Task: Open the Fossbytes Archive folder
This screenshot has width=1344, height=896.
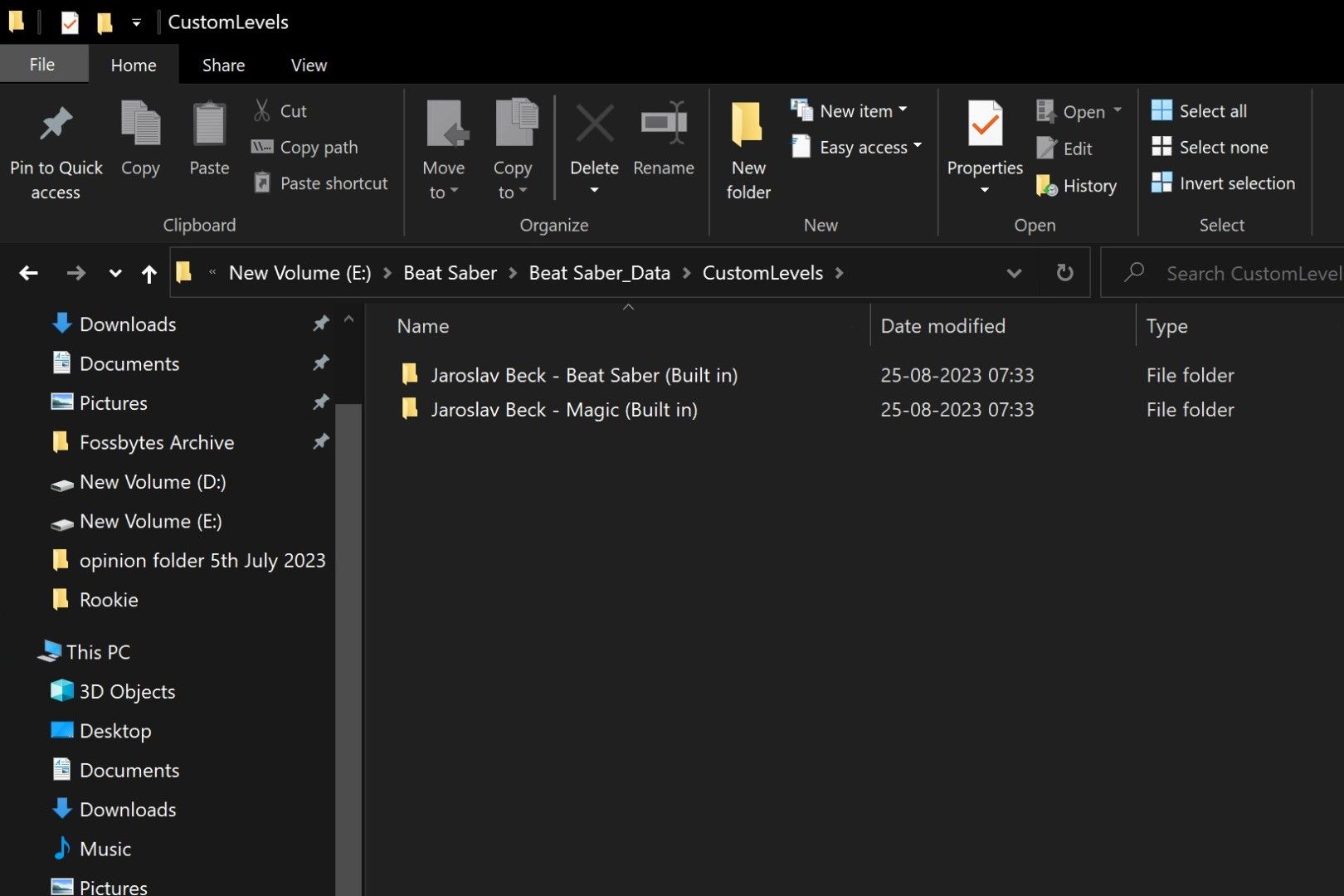Action: 157,442
